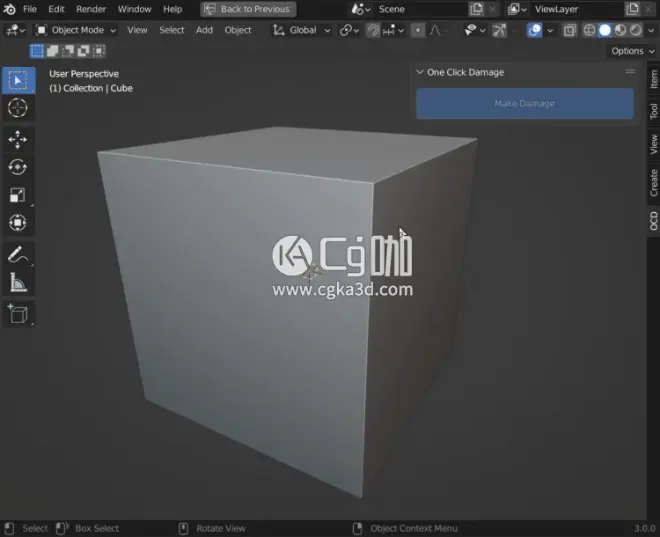Open the Options popover
The image size is (660, 537).
(x=631, y=51)
